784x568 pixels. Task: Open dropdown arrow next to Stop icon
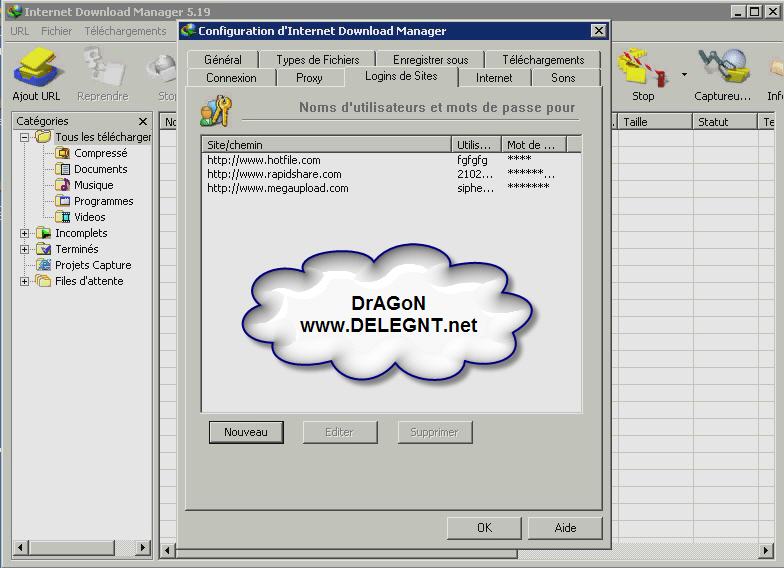(x=684, y=74)
